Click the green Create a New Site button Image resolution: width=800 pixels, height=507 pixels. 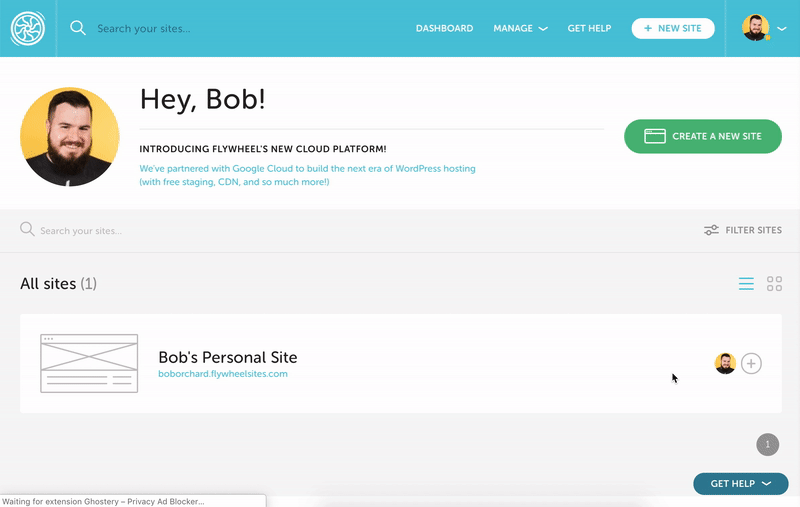point(702,136)
